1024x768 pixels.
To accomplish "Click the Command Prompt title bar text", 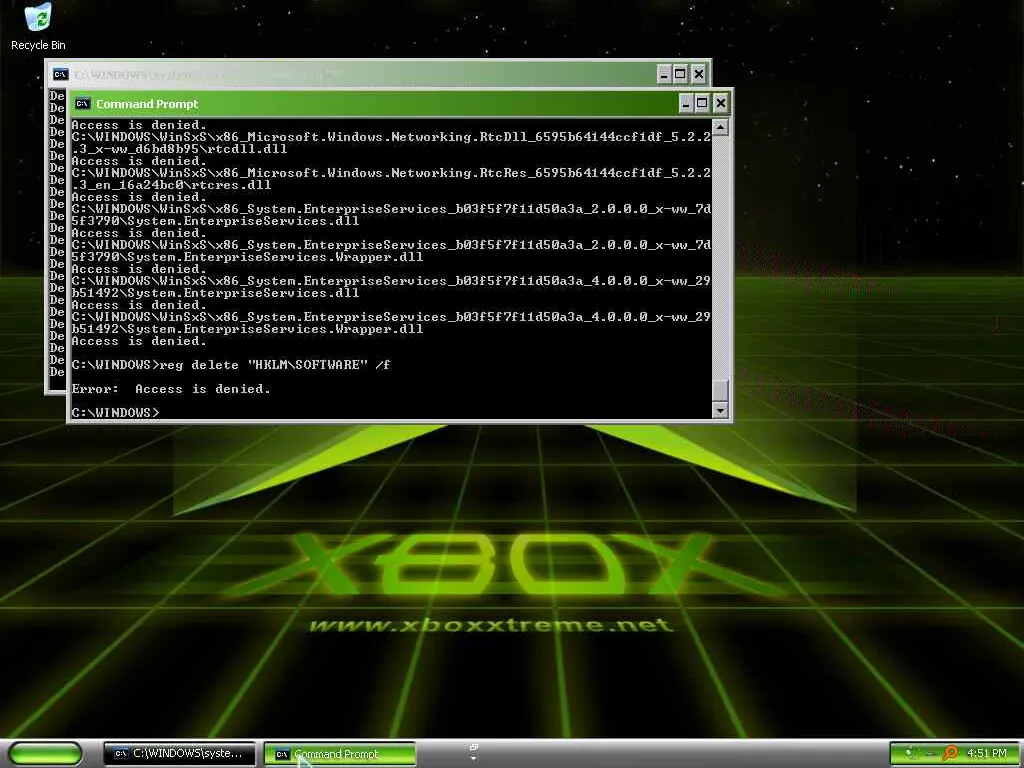I will (147, 104).
